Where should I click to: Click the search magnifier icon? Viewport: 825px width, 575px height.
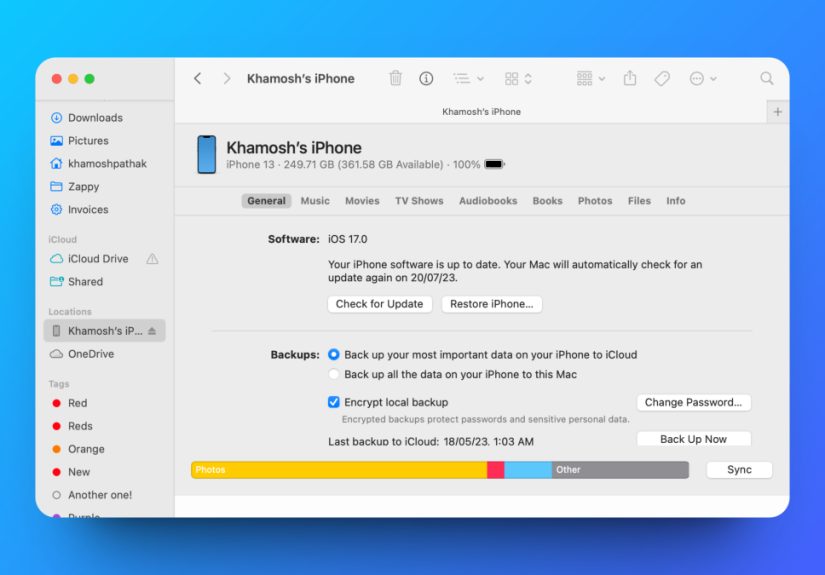coord(767,78)
